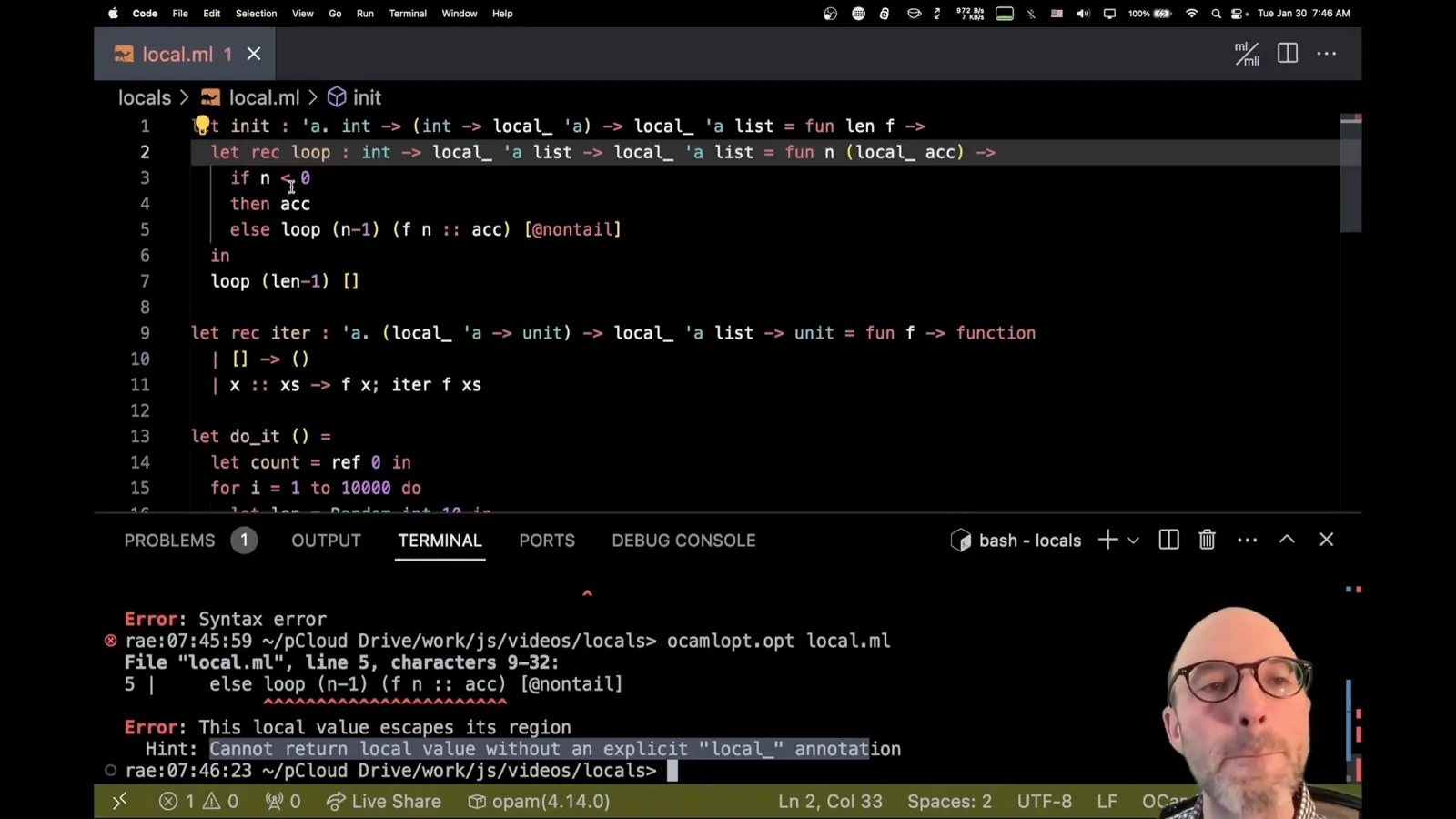
Task: Open remote window status bar button
Action: [x=119, y=802]
